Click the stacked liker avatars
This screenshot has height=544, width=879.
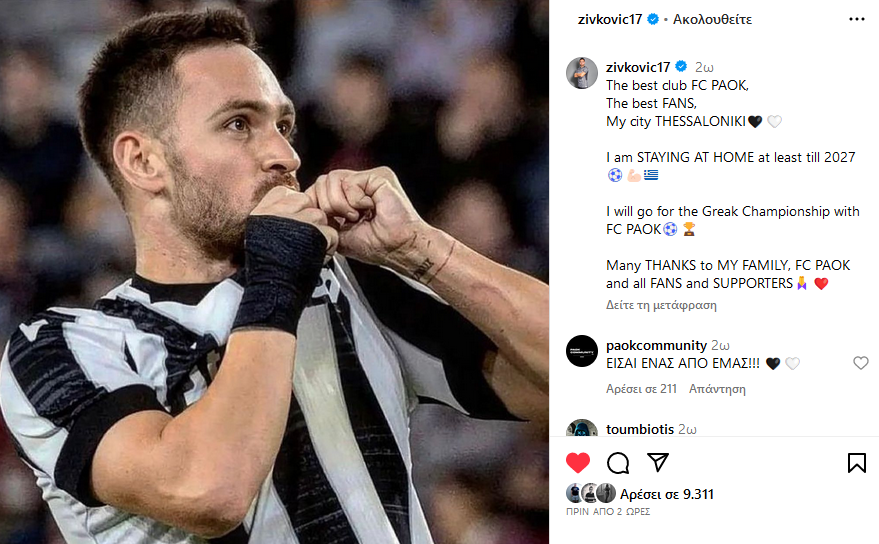click(590, 493)
